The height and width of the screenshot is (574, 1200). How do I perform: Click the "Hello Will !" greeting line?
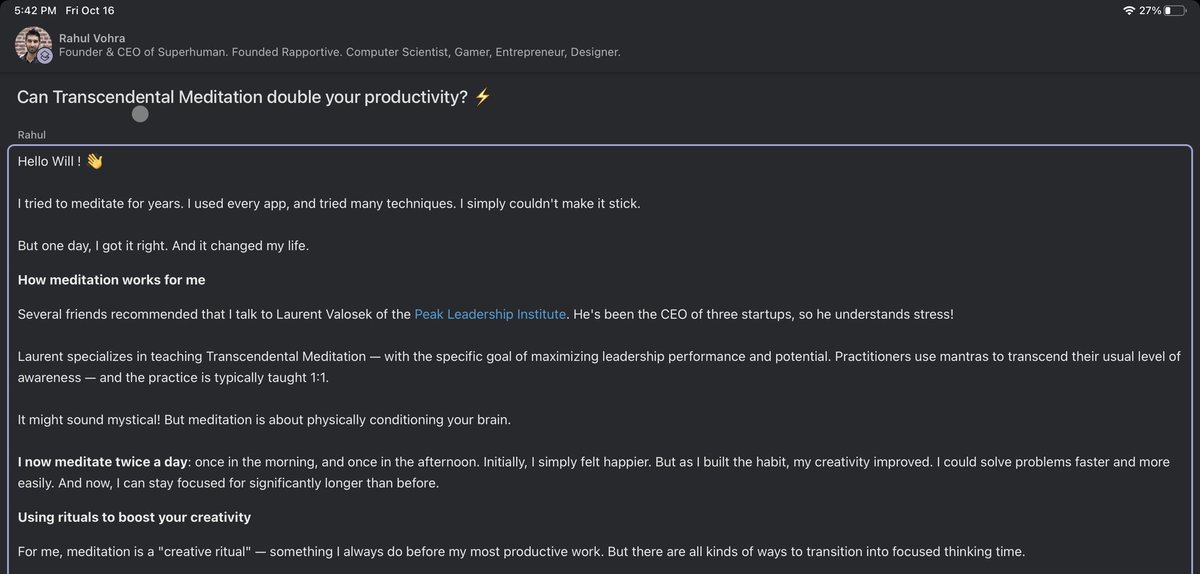click(48, 161)
